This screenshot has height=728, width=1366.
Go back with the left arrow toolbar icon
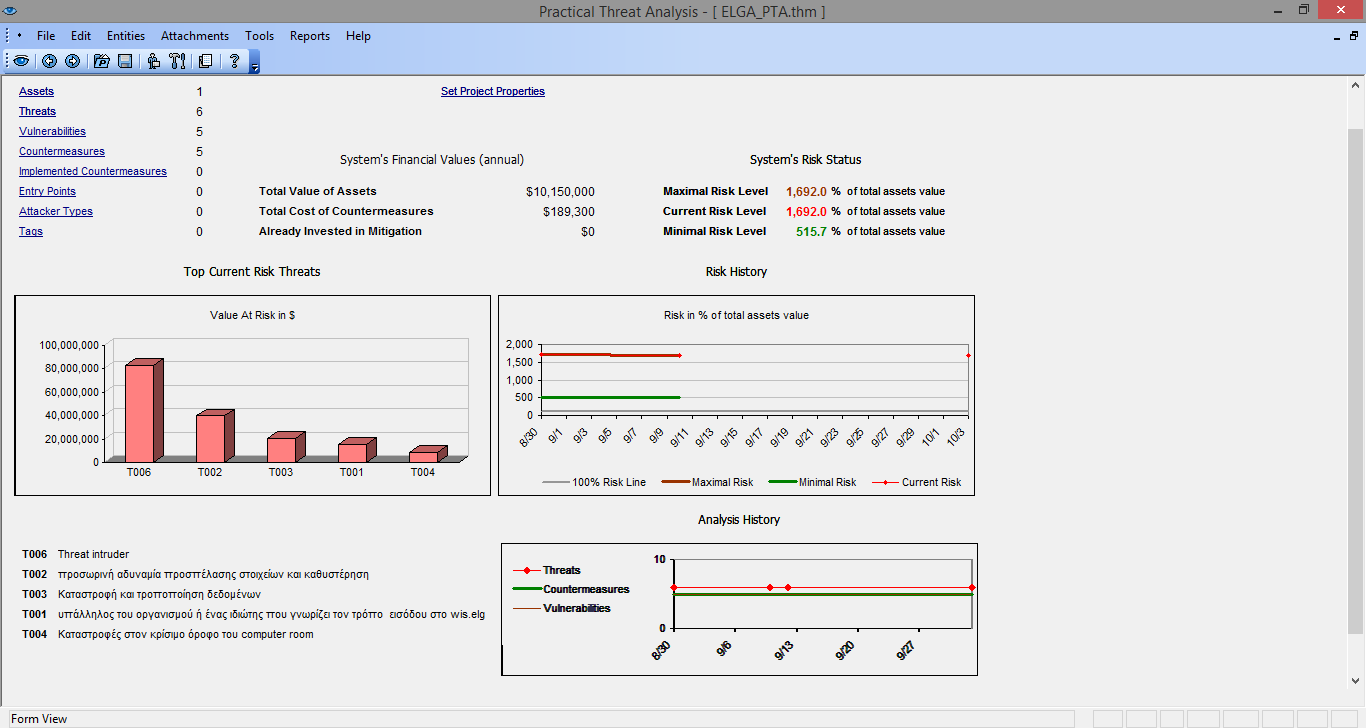click(x=49, y=61)
